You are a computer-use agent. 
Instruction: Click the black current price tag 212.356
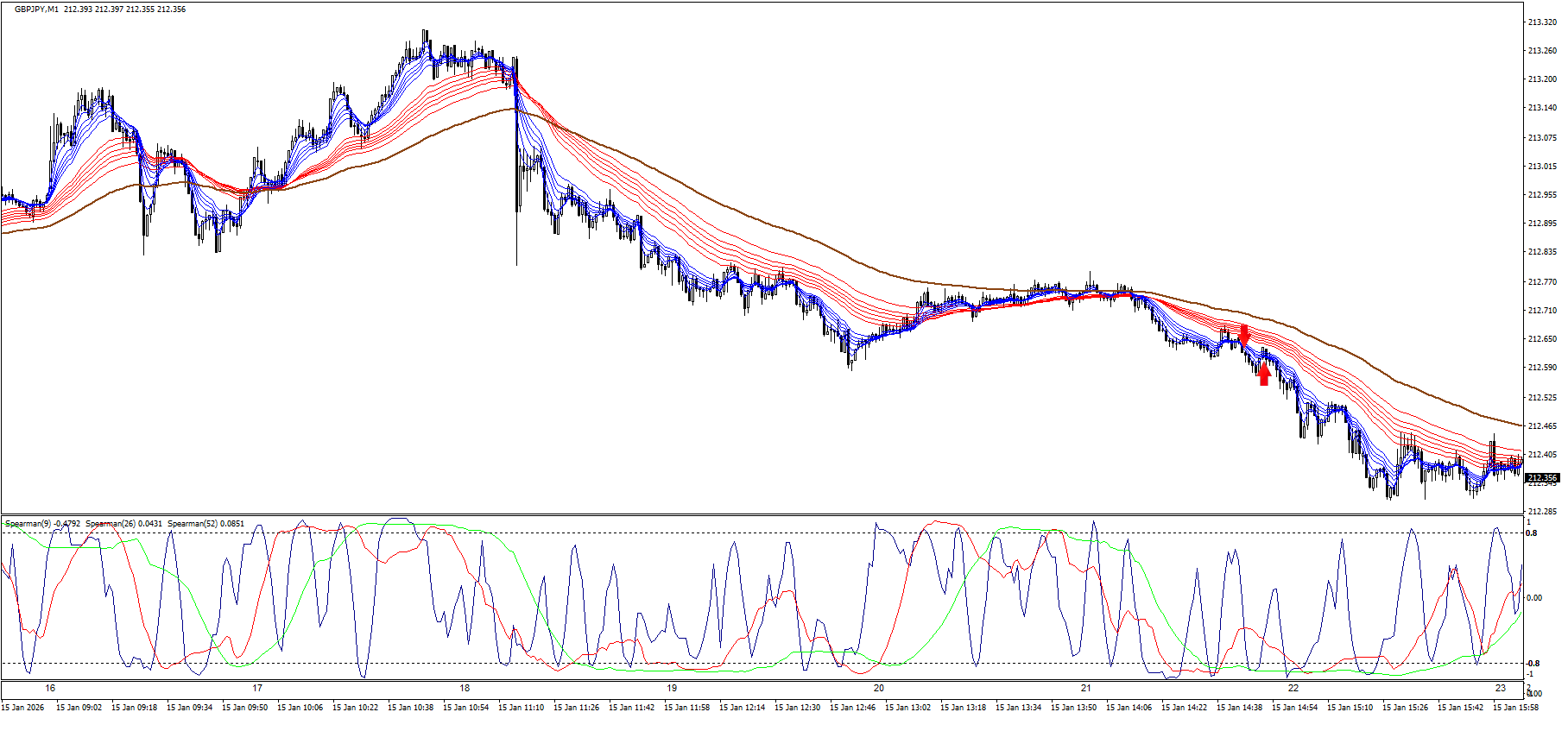1541,477
